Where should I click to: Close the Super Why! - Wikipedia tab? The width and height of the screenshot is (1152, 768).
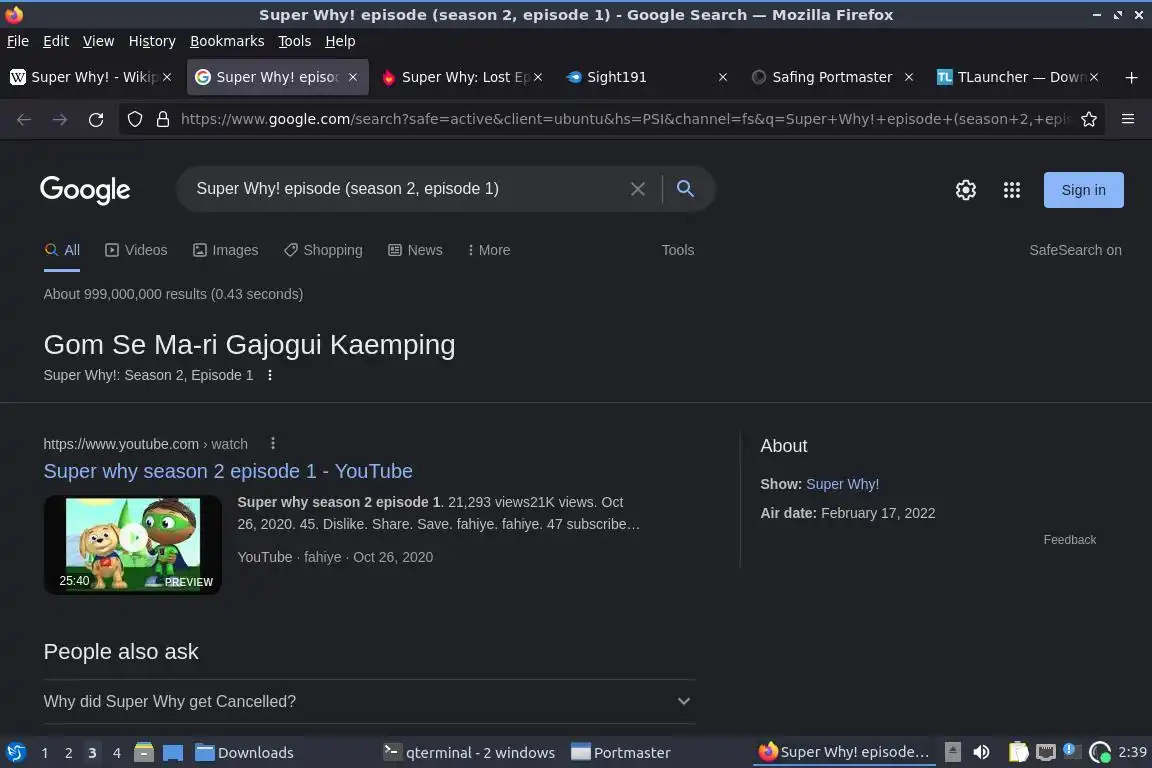point(167,77)
